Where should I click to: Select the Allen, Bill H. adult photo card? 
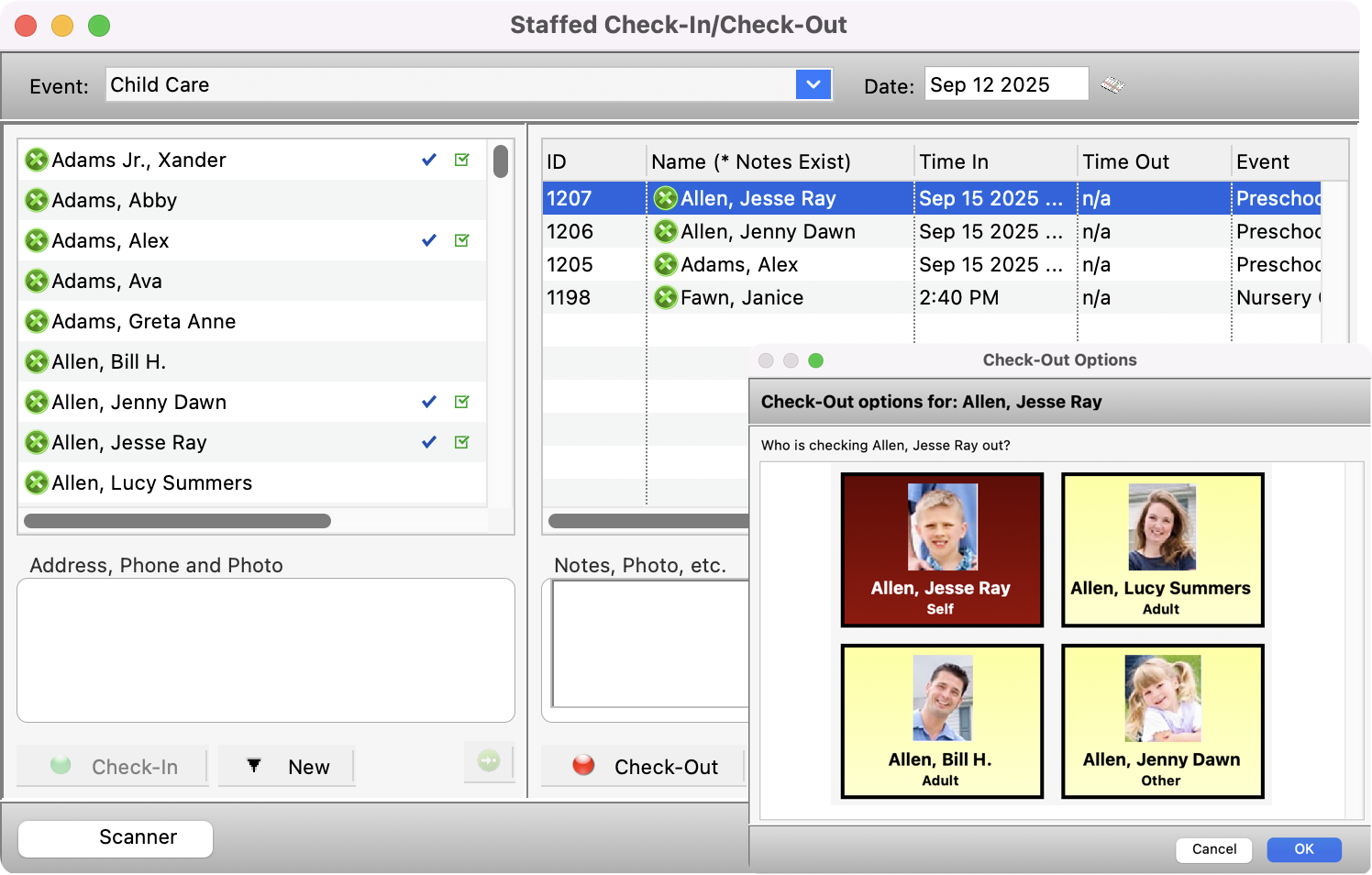tap(941, 722)
